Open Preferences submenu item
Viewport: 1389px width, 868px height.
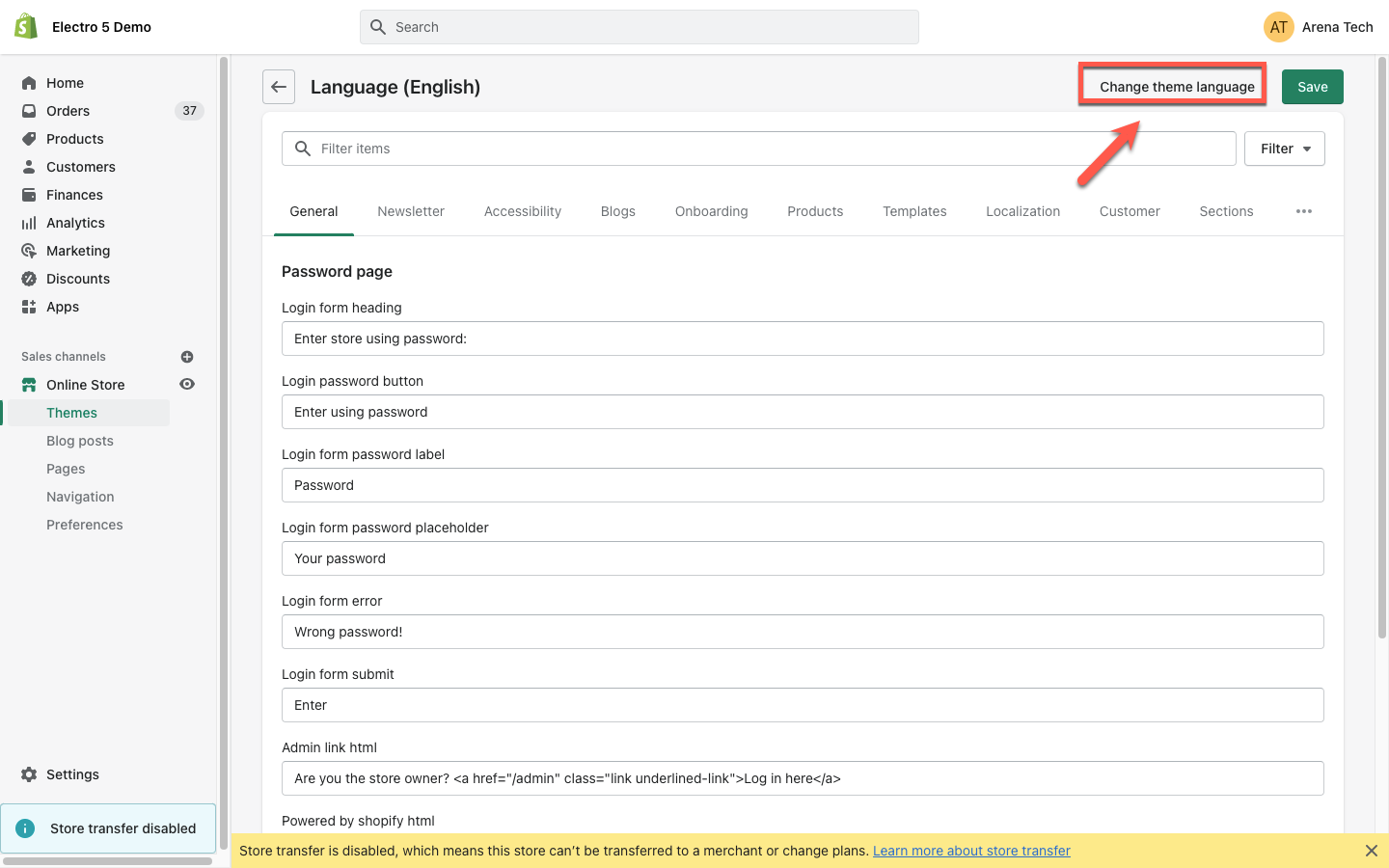85,525
